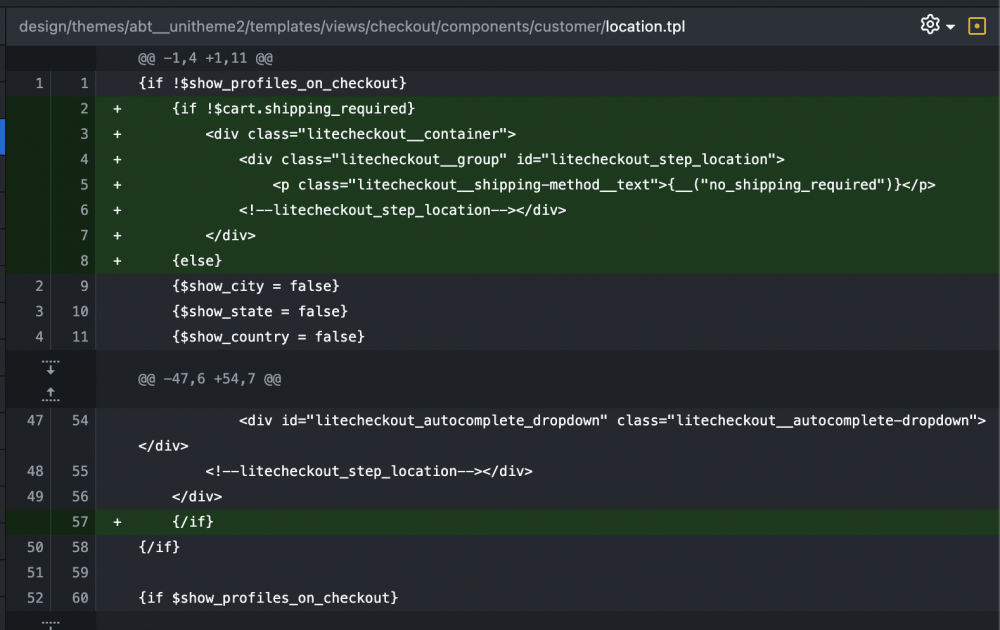Click old line number 47 in gutter
The image size is (1000, 630).
click(x=35, y=420)
